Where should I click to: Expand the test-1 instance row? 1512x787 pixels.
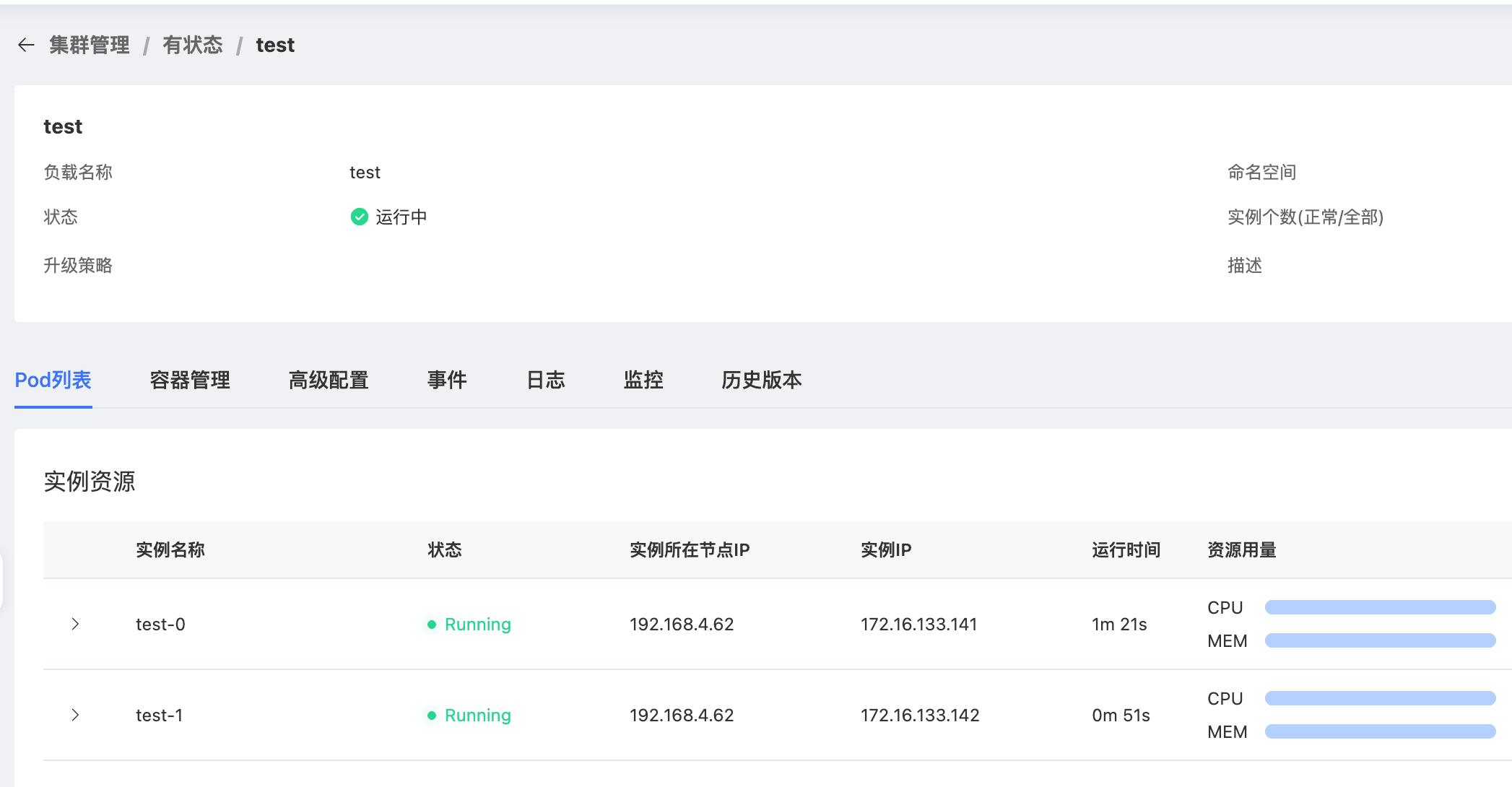click(x=75, y=715)
